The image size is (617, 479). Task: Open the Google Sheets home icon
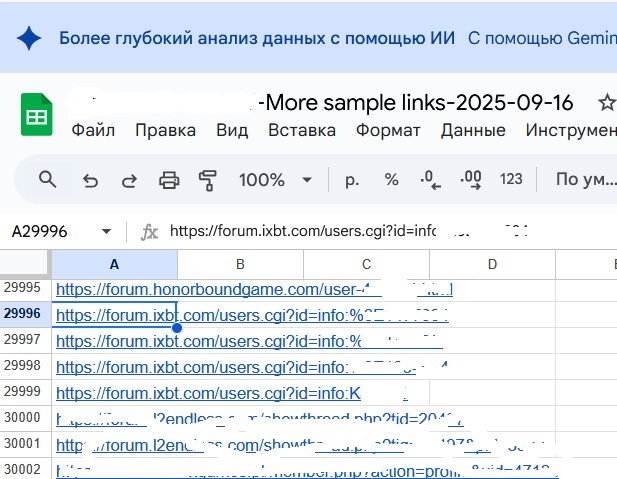click(x=36, y=115)
